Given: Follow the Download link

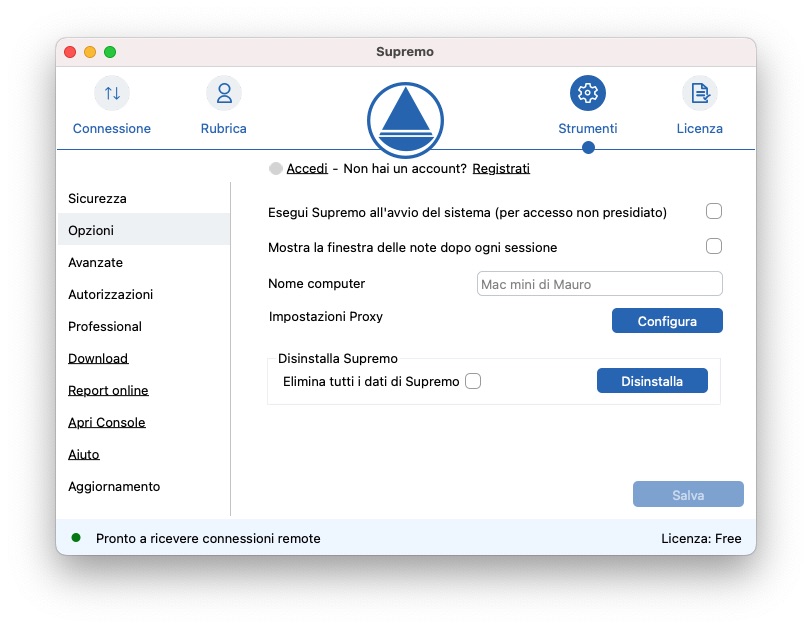Looking at the screenshot, I should pyautogui.click(x=98, y=358).
